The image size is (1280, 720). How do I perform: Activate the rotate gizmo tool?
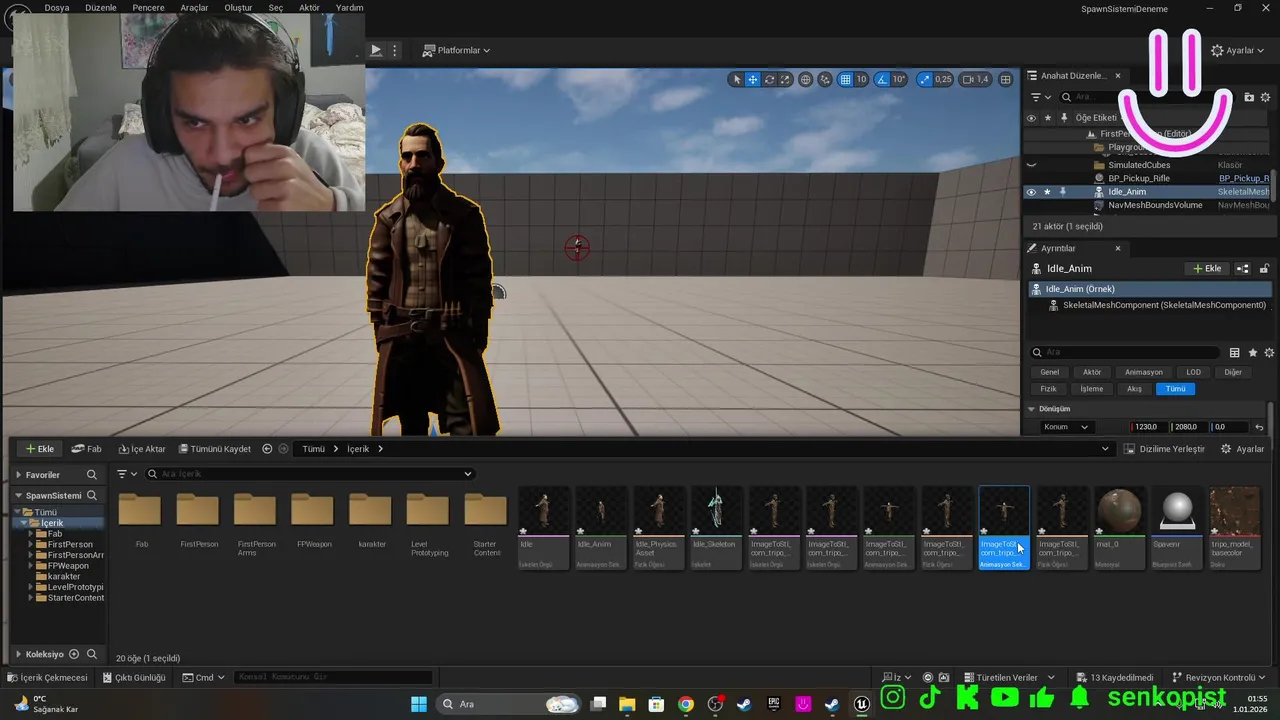(769, 79)
